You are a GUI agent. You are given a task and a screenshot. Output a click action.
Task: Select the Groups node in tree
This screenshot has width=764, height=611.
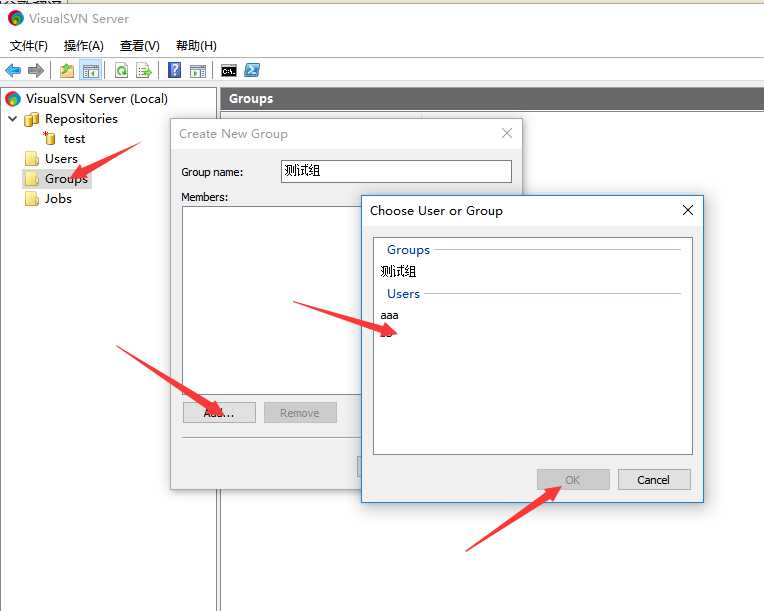click(66, 179)
